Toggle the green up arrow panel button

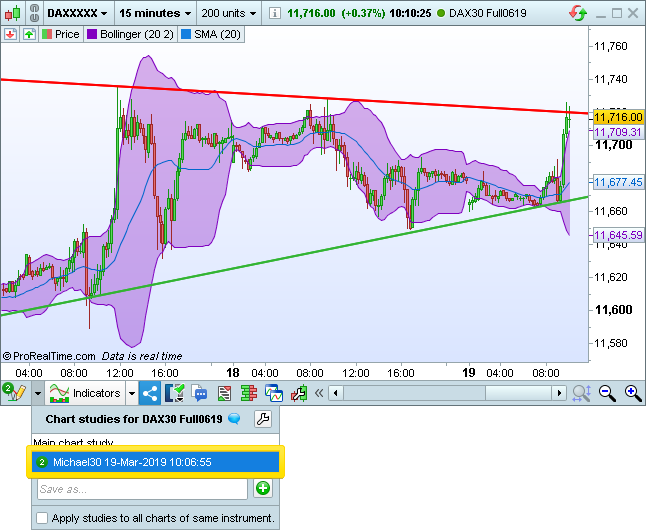click(x=29, y=34)
